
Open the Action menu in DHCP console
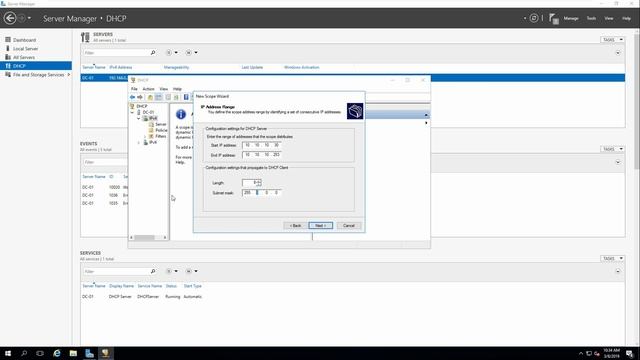pyautogui.click(x=149, y=89)
